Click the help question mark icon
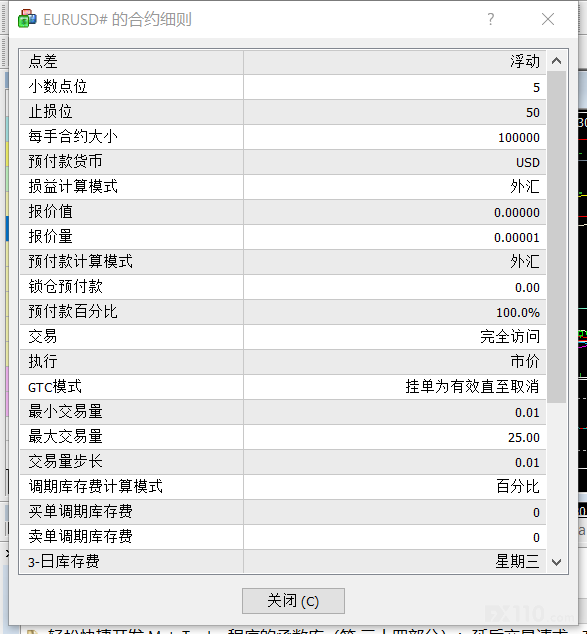587x634 pixels. [490, 19]
